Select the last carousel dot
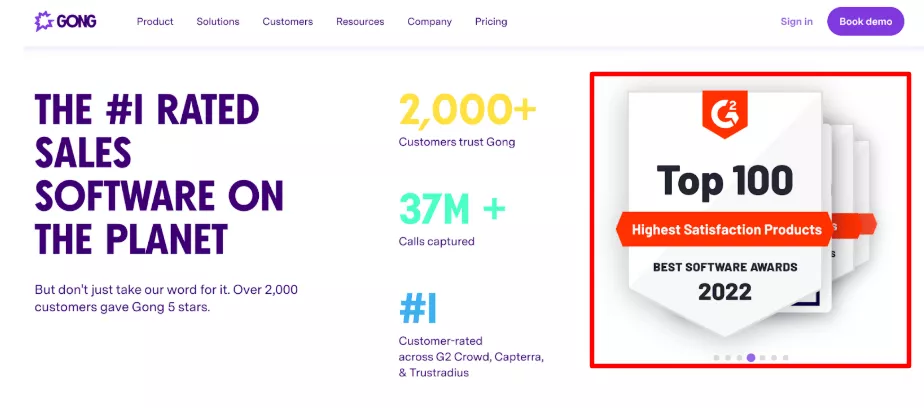Screen dimensions: 924x408 click(x=786, y=357)
